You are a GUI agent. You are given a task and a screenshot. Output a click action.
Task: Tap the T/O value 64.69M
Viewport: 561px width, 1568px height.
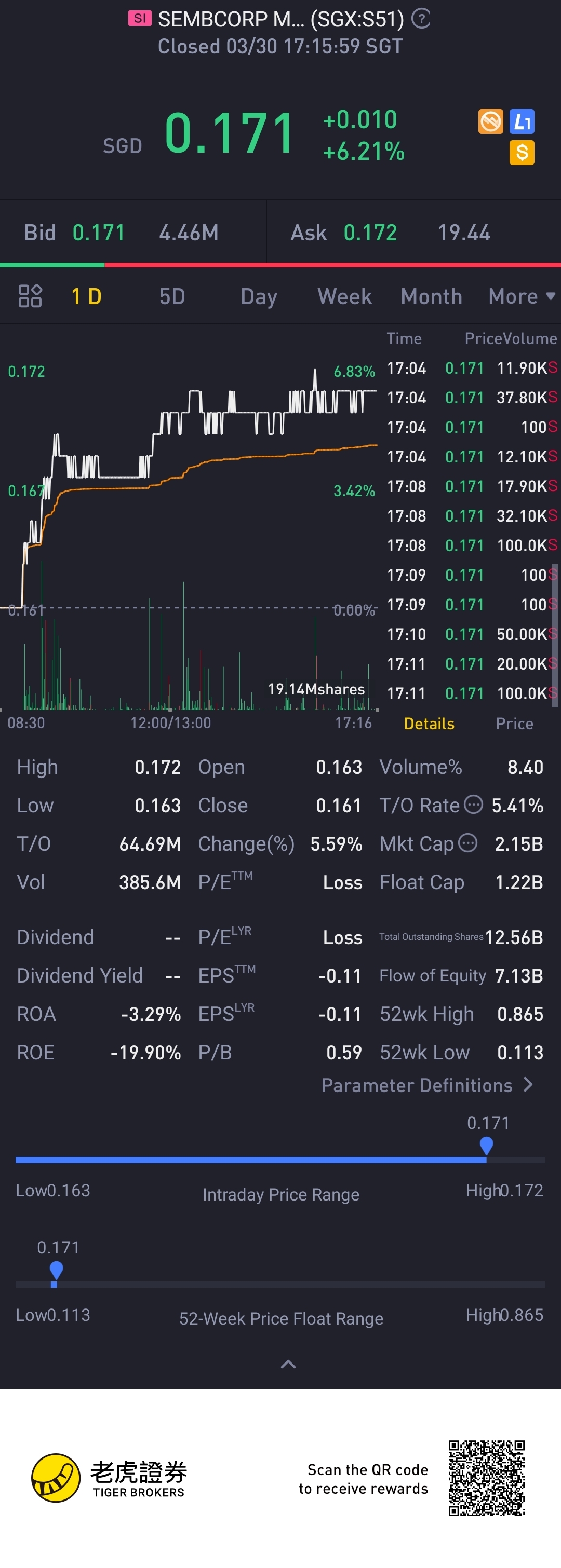(150, 843)
